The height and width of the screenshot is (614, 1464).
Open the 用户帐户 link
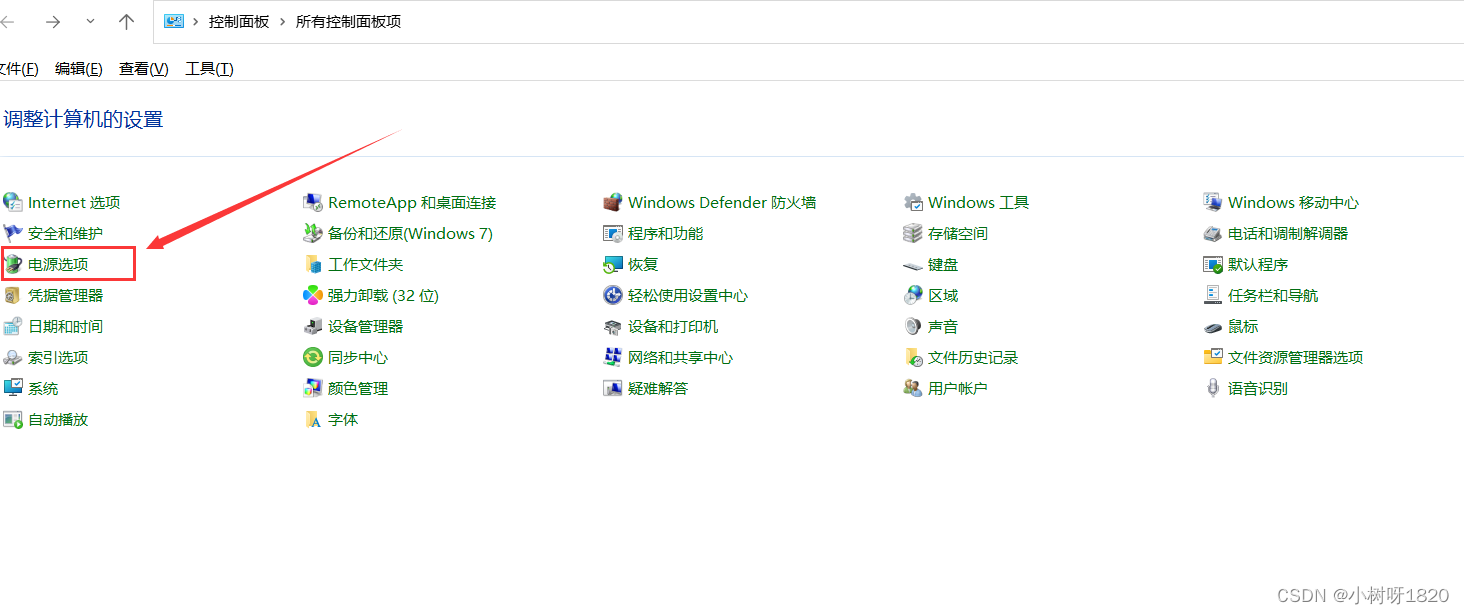click(x=958, y=388)
